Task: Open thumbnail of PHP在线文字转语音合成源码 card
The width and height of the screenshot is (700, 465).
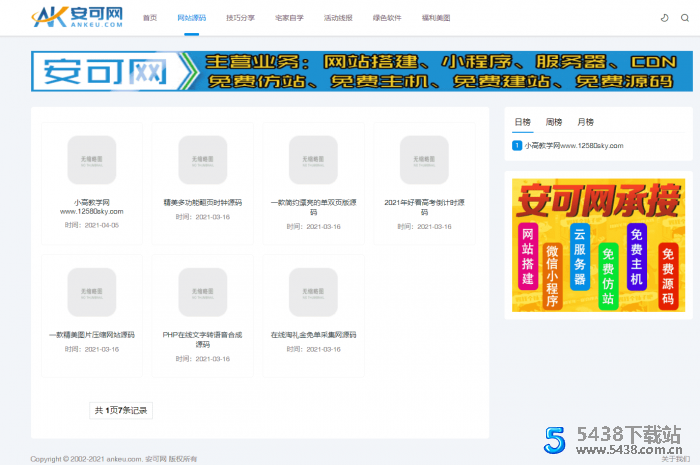Action: [203, 292]
